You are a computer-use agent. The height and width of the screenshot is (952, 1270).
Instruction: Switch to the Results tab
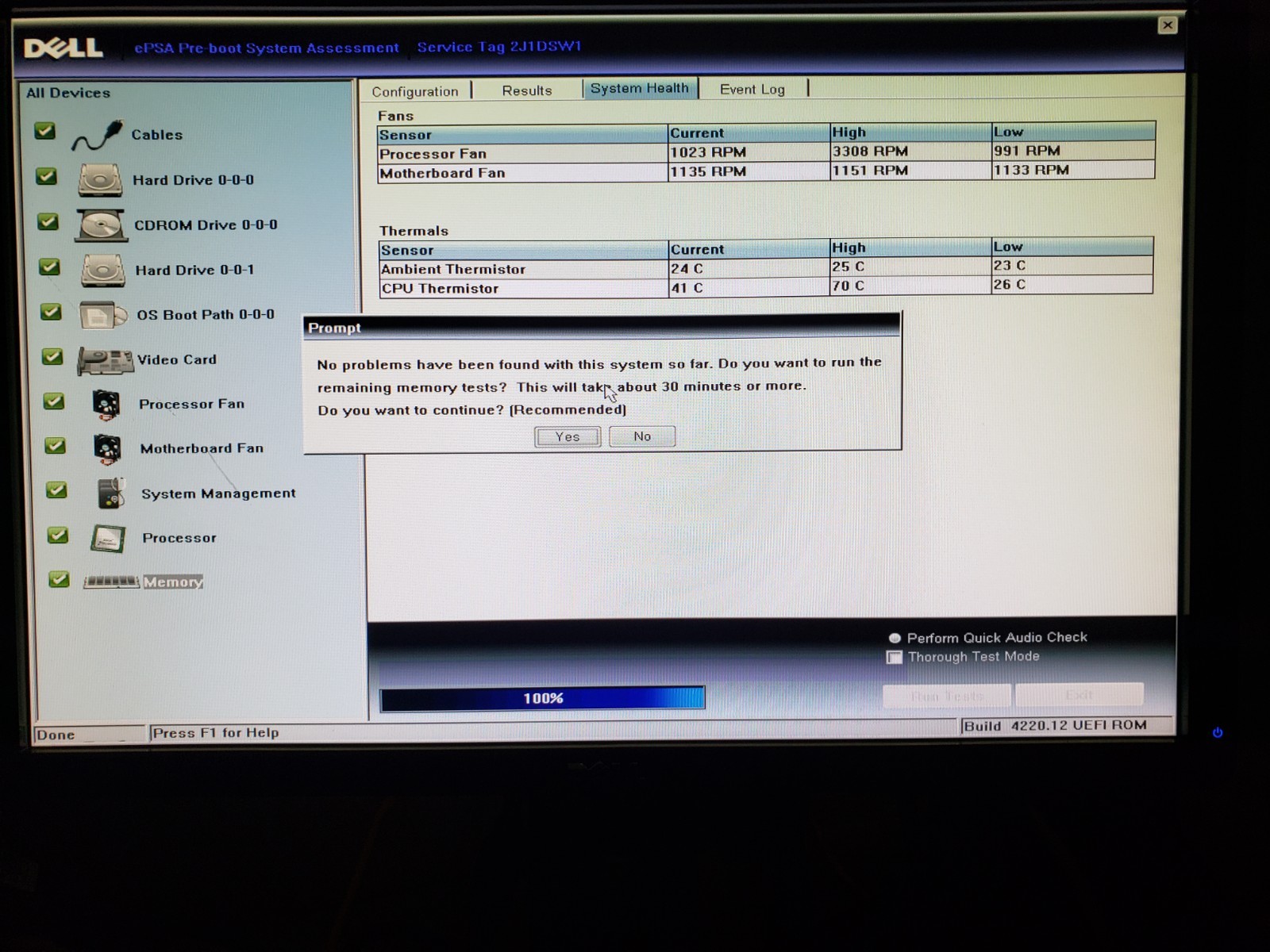click(527, 90)
